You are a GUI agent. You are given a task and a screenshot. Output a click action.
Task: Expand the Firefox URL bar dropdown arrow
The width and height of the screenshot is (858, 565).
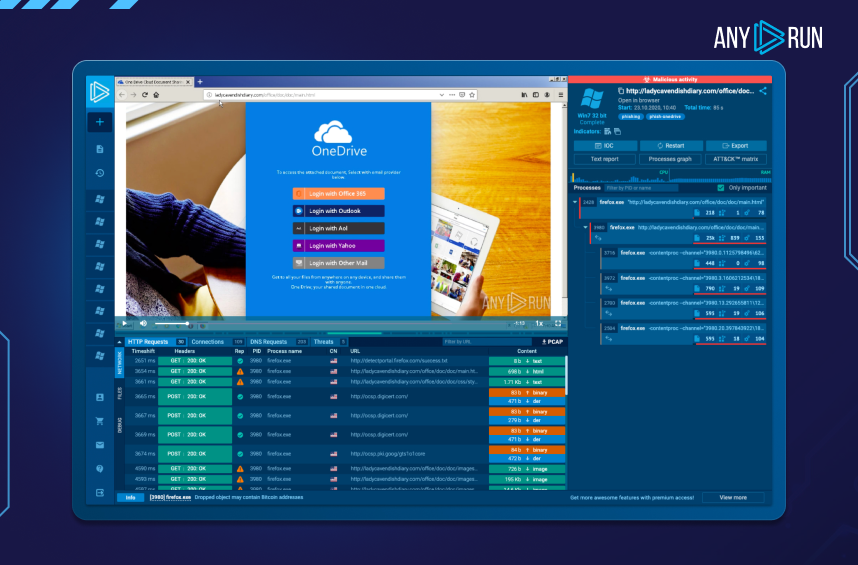442,95
